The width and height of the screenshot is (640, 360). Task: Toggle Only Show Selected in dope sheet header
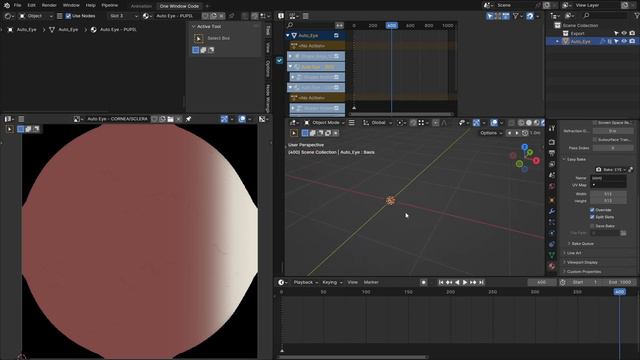[x=490, y=16]
